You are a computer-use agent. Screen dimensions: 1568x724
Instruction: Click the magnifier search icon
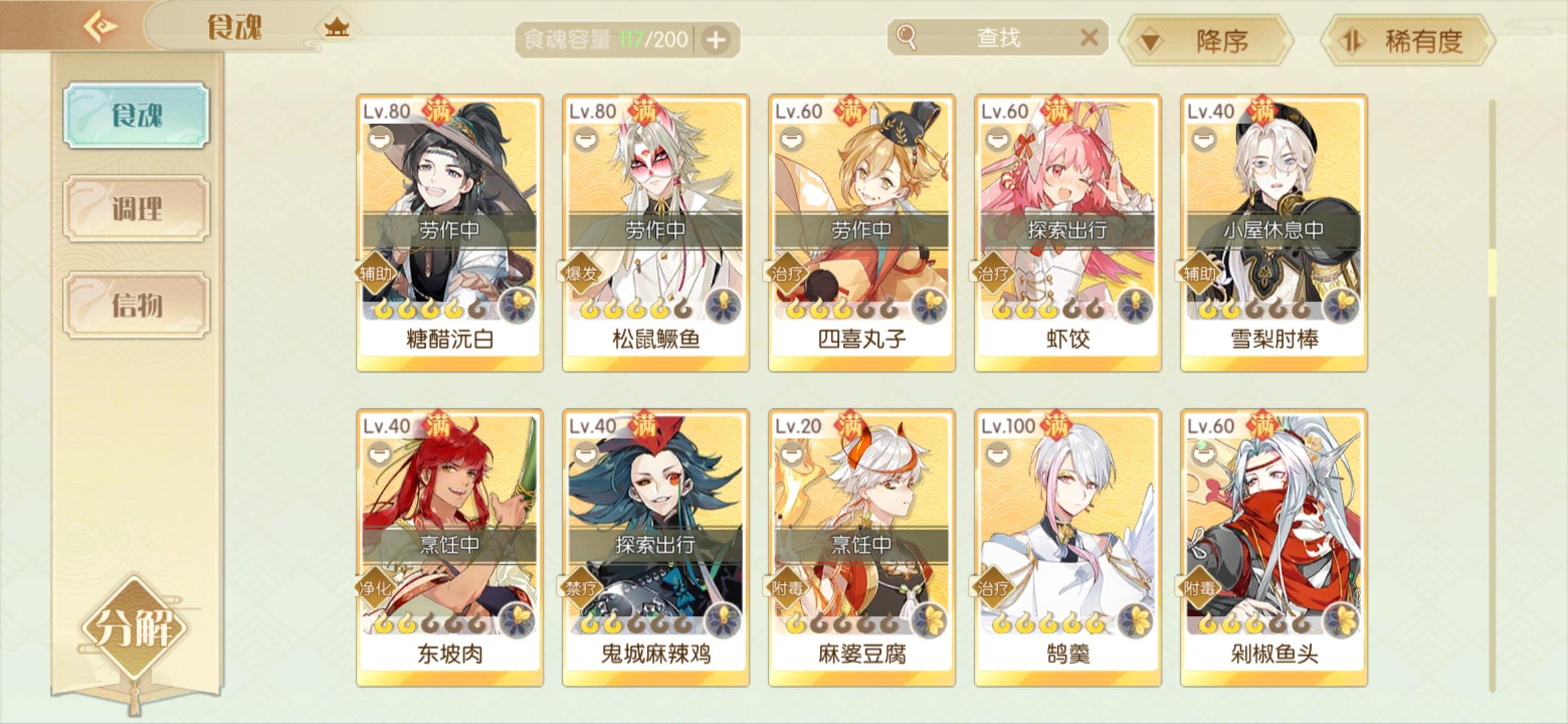pyautogui.click(x=906, y=38)
